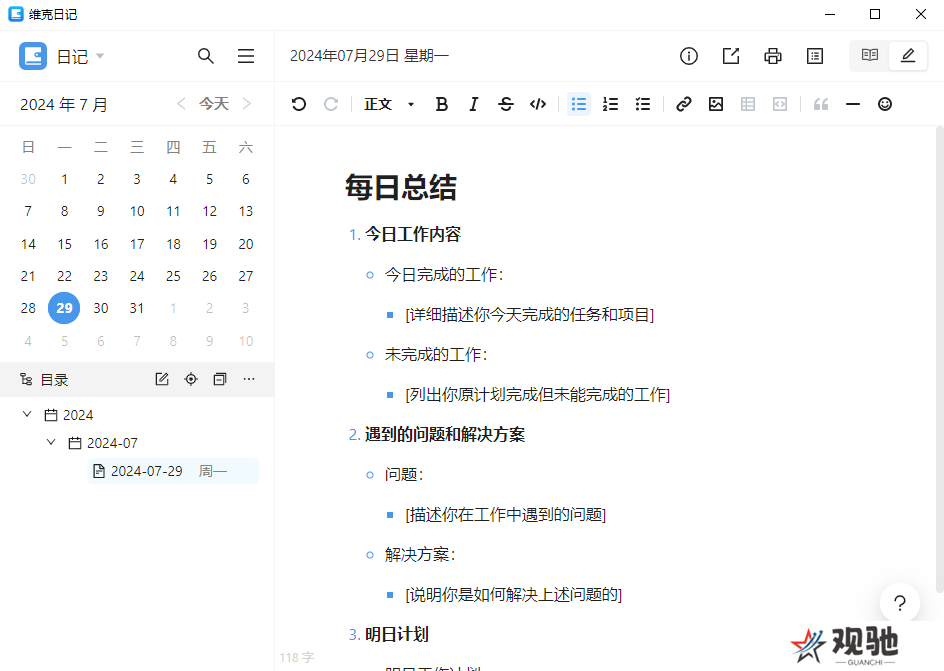
Task: Toggle inline code formatting
Action: point(538,104)
